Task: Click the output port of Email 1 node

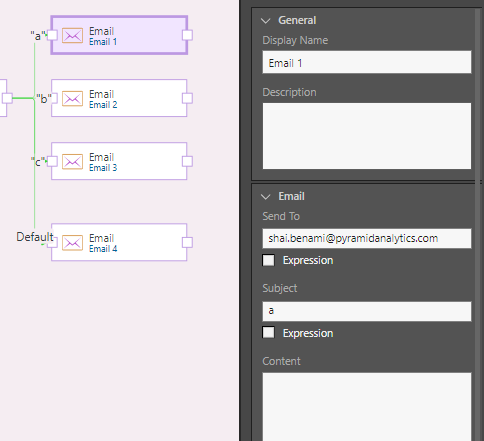Action: [187, 35]
